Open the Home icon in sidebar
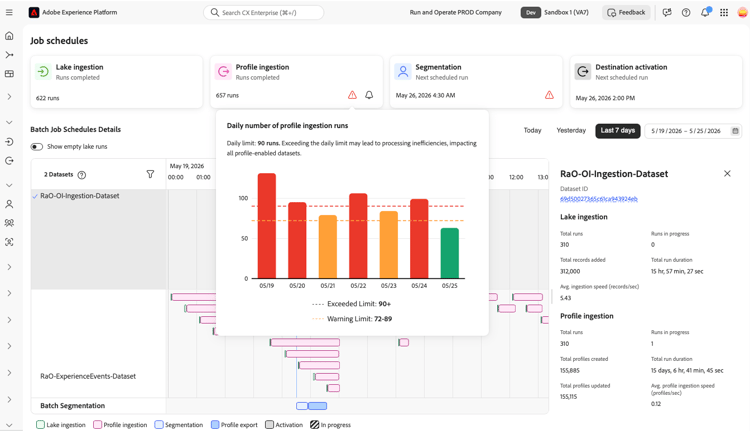This screenshot has height=431, width=750. click(x=9, y=36)
